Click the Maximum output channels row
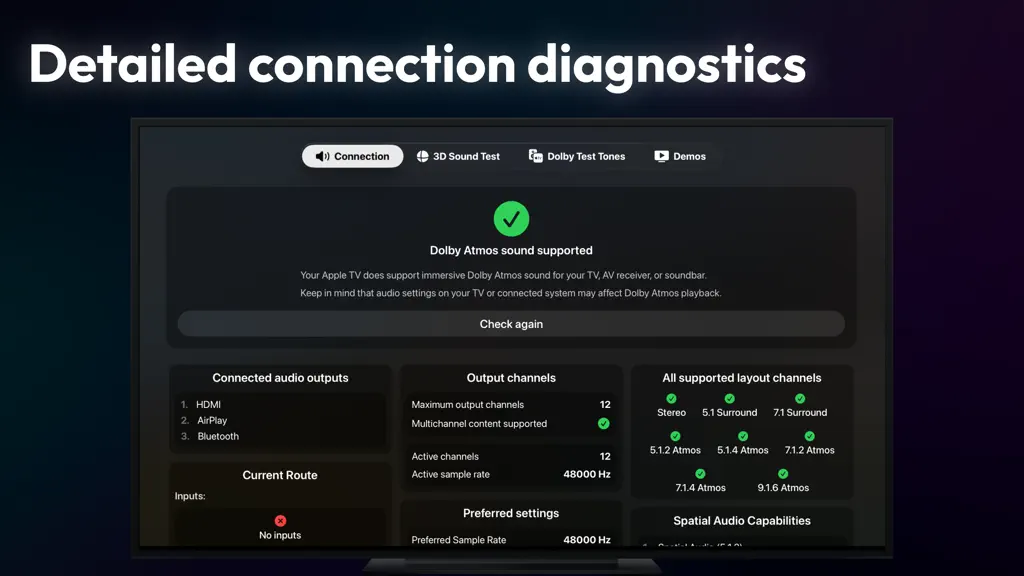The width and height of the screenshot is (1024, 576). pyautogui.click(x=511, y=404)
